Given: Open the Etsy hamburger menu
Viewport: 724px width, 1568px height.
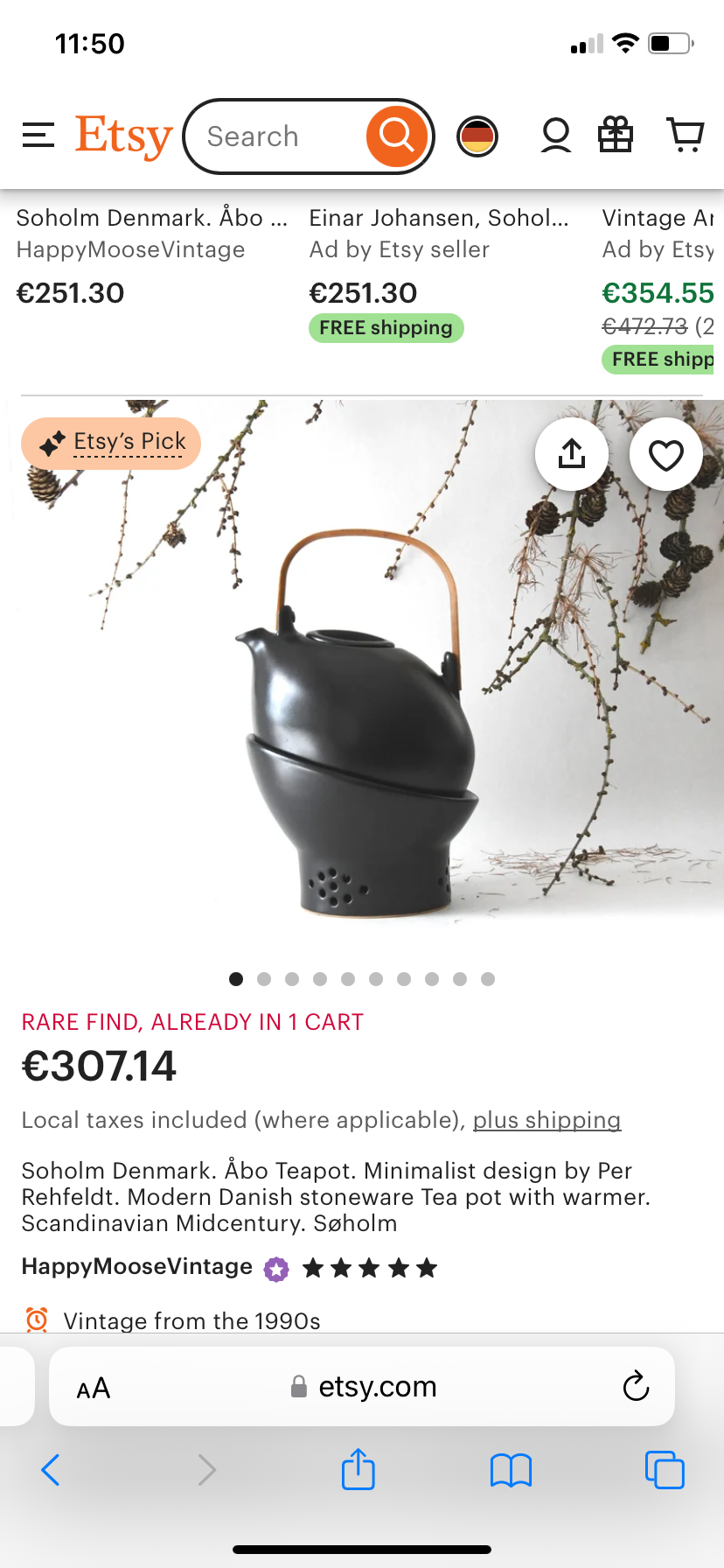Looking at the screenshot, I should [x=38, y=136].
